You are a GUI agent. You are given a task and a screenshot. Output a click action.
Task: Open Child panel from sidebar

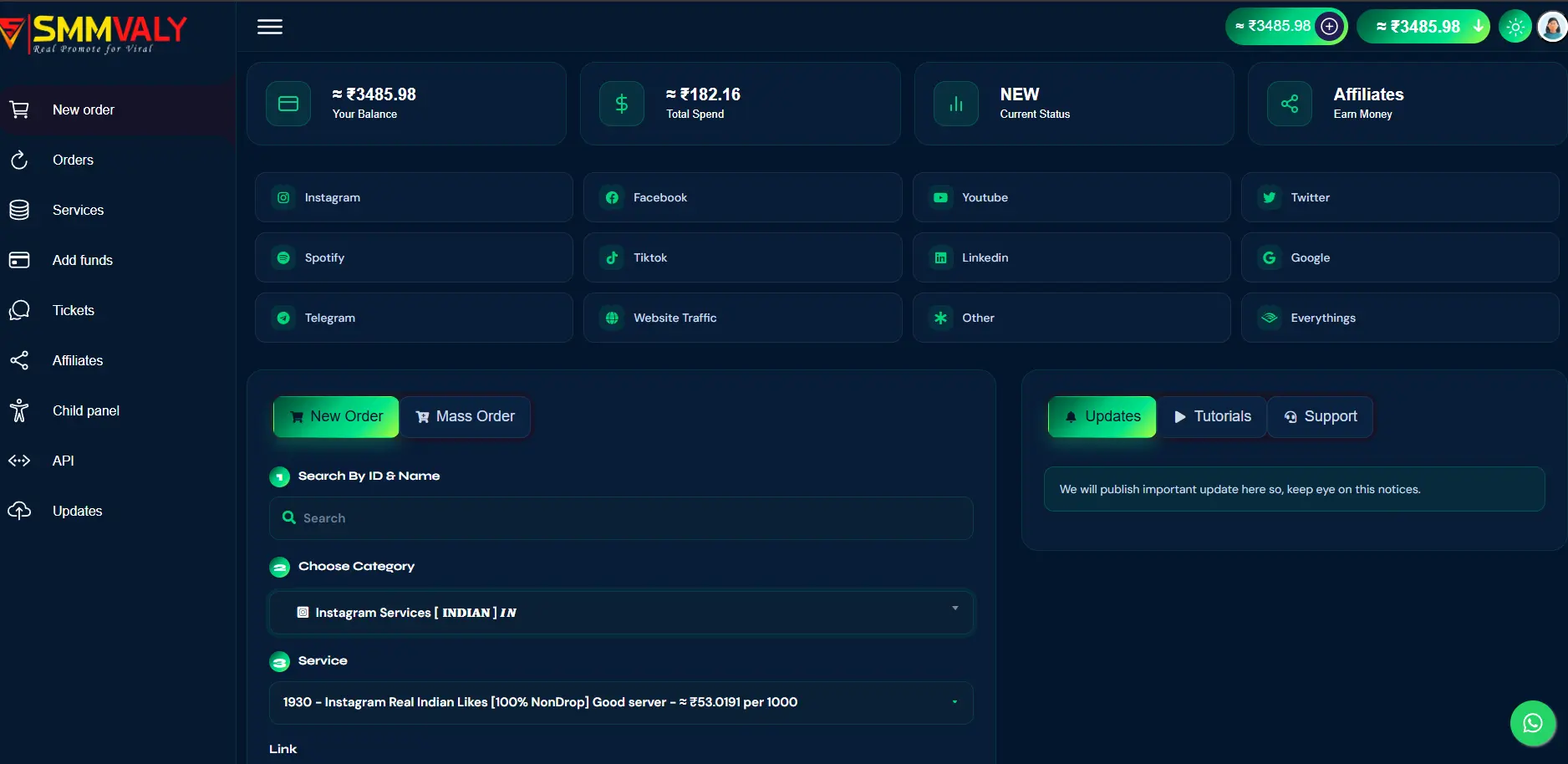click(x=85, y=410)
